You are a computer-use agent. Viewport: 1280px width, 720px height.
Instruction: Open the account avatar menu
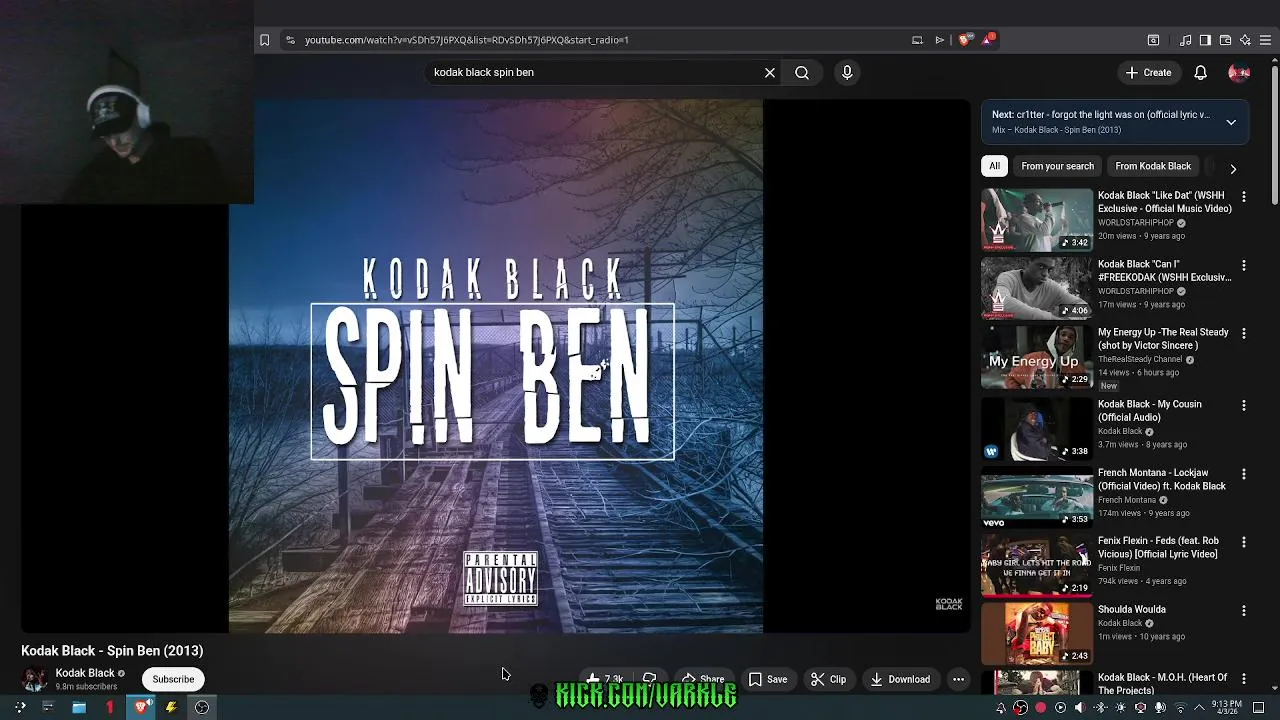coord(1239,72)
